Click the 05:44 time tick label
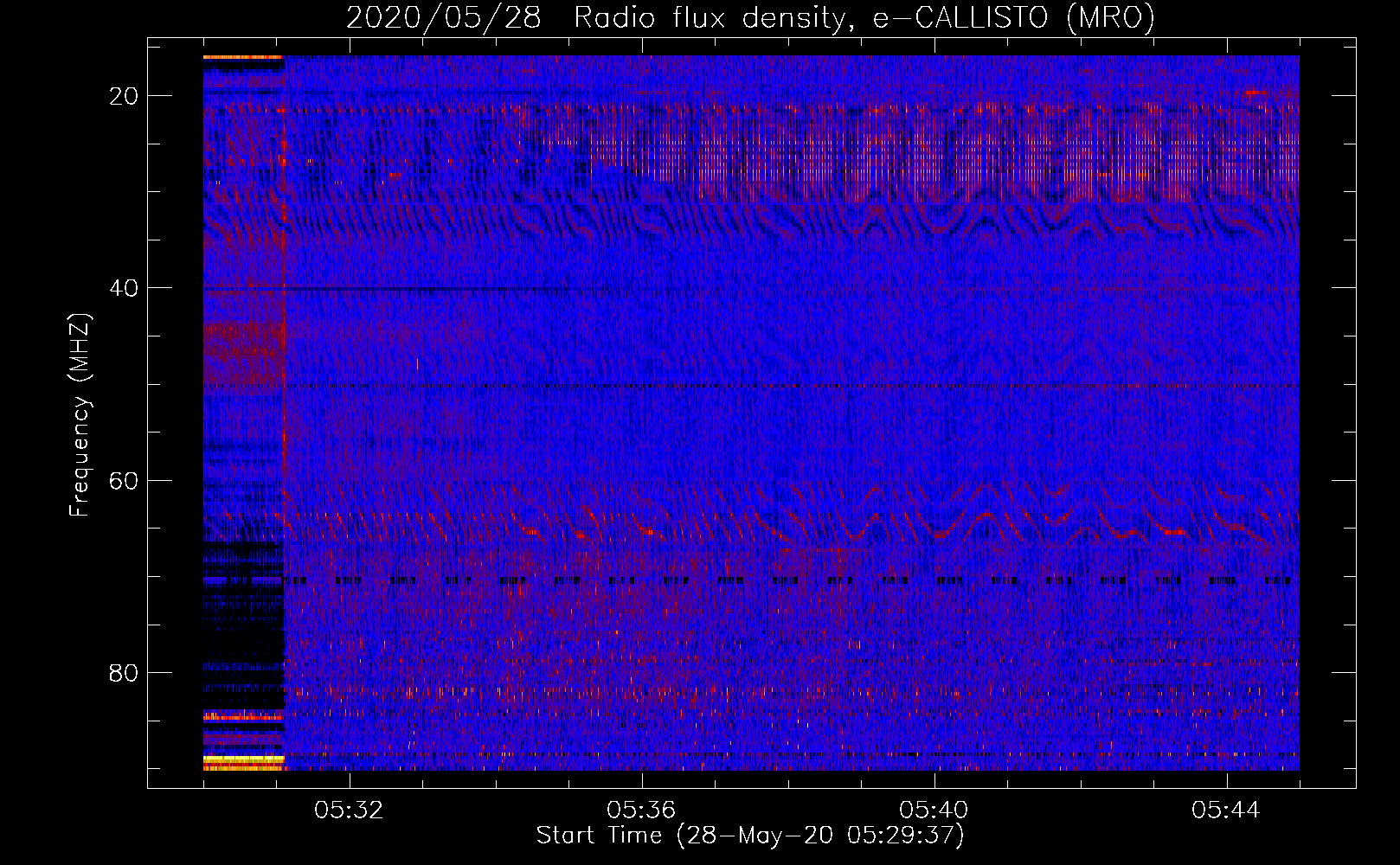Image resolution: width=1400 pixels, height=865 pixels. 1226,810
